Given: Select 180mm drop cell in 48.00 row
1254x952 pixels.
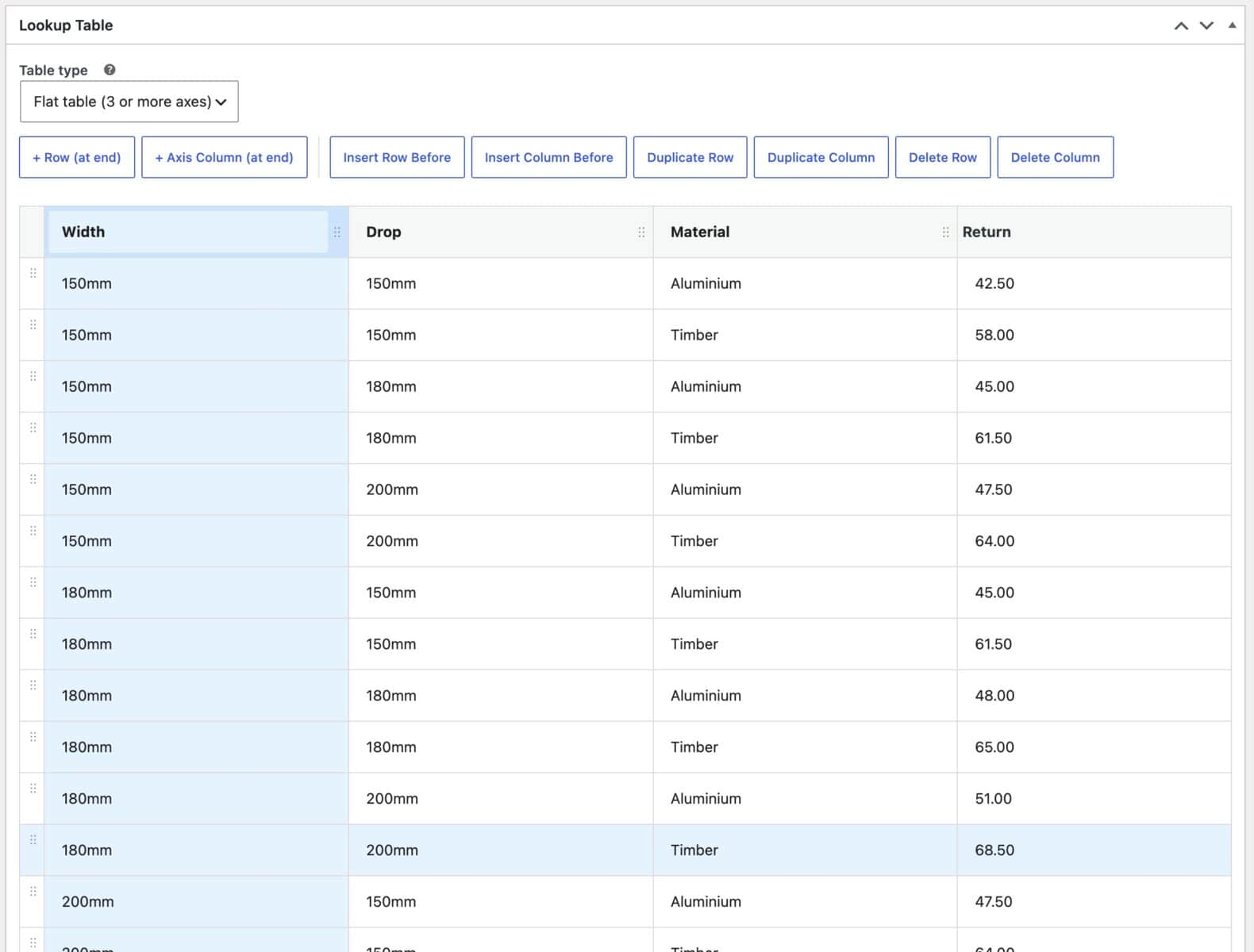Looking at the screenshot, I should click(501, 695).
